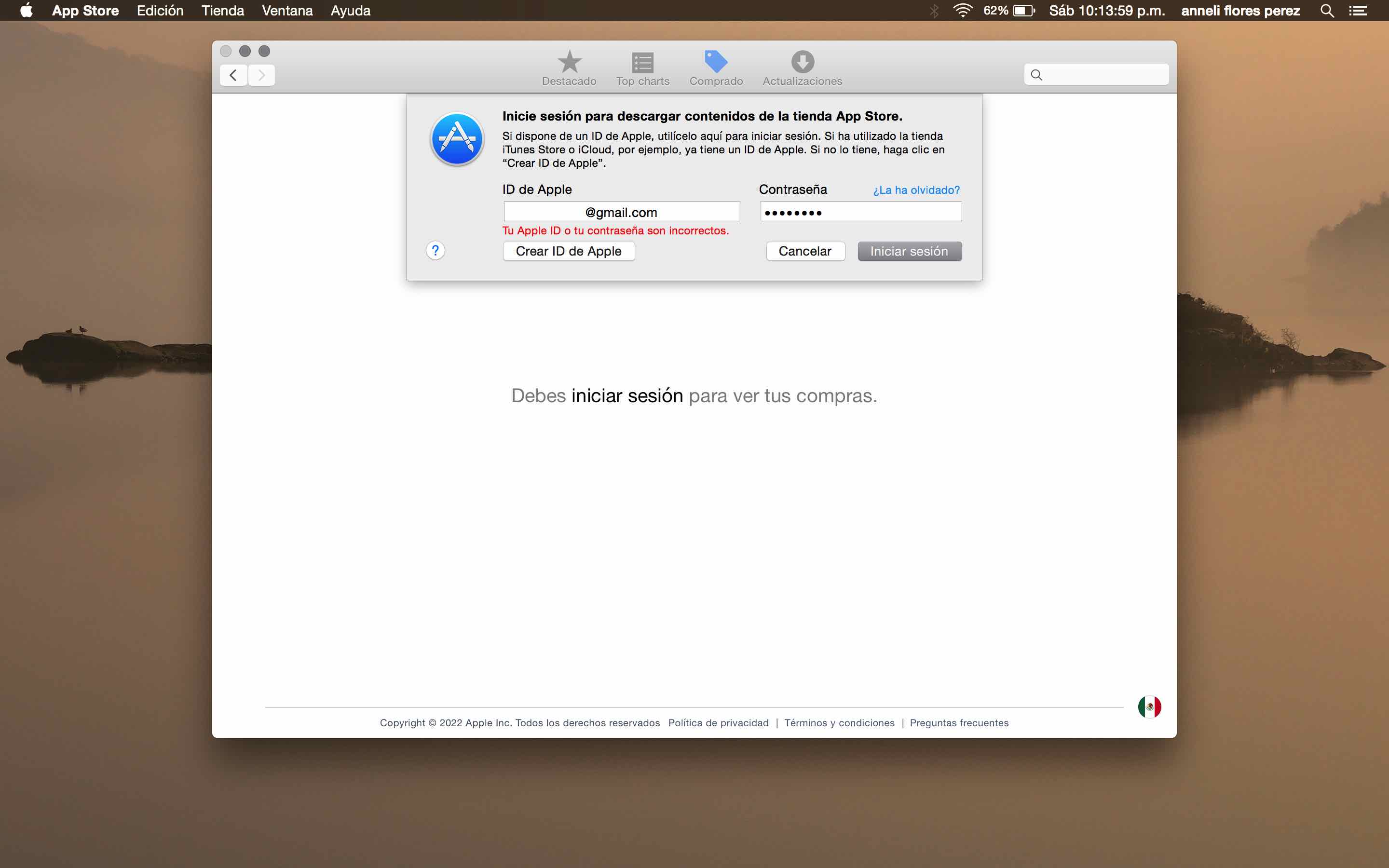Open the Destacado star tab
The image size is (1389, 868).
[569, 68]
